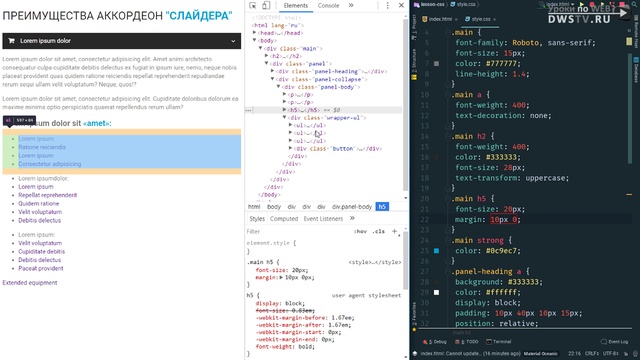Image resolution: width=640 pixels, height=360 pixels.
Task: Toggle tool window button in IDE status bar
Action: click(415, 353)
